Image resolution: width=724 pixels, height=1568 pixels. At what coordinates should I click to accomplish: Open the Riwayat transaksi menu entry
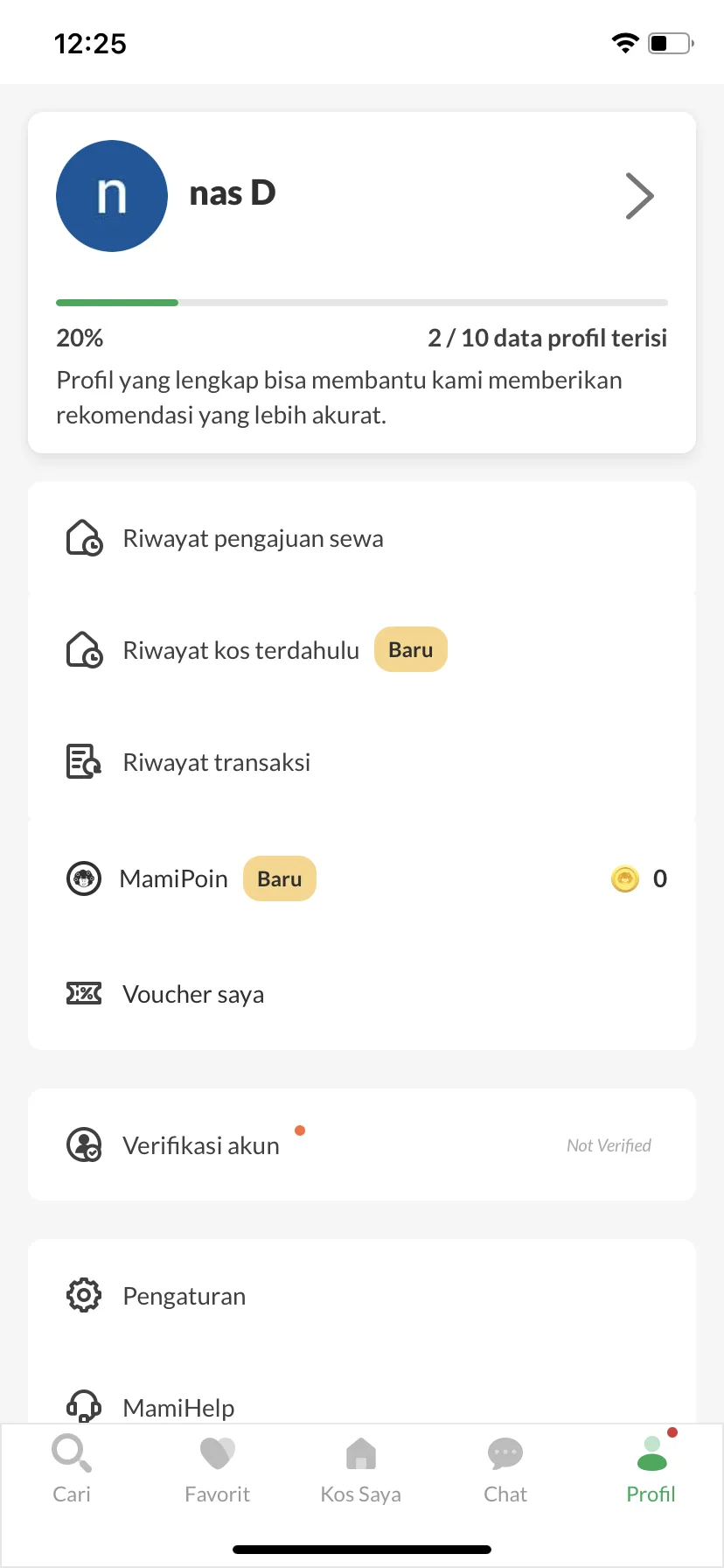click(x=362, y=762)
